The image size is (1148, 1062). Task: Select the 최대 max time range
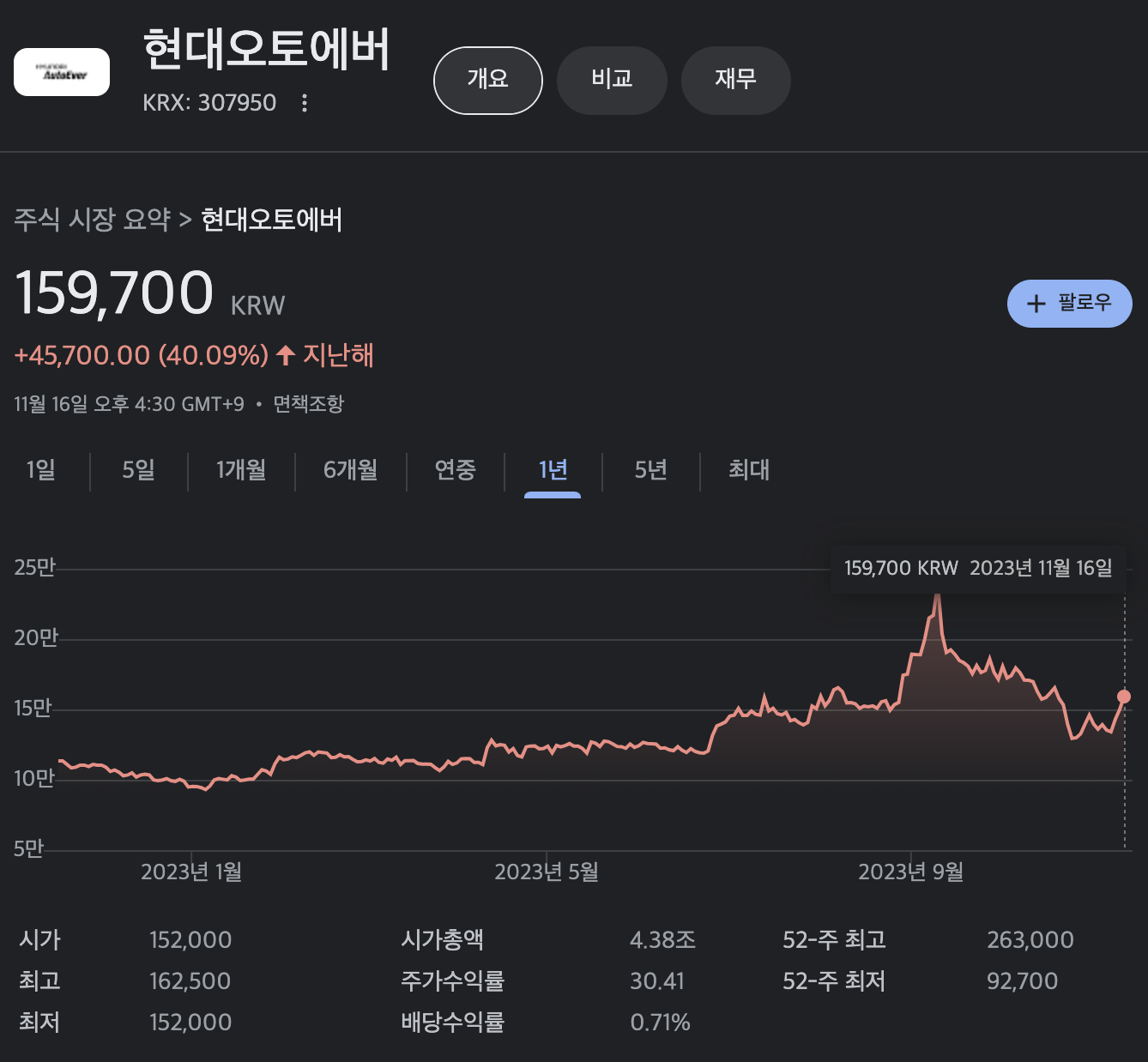tap(749, 470)
